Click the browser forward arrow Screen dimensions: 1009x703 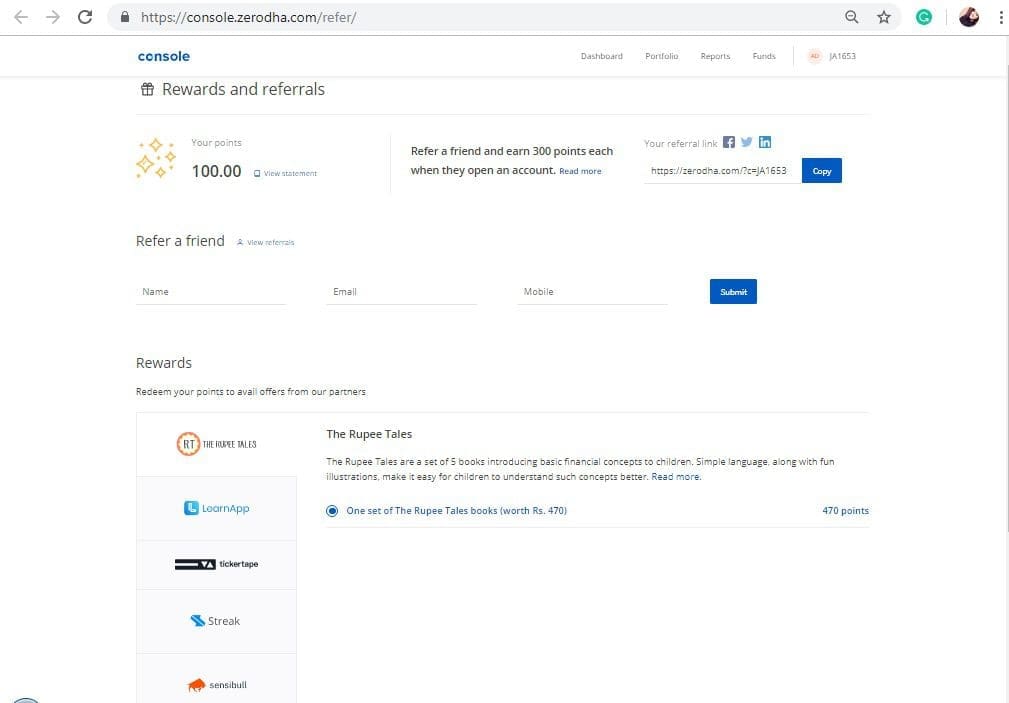pyautogui.click(x=53, y=17)
